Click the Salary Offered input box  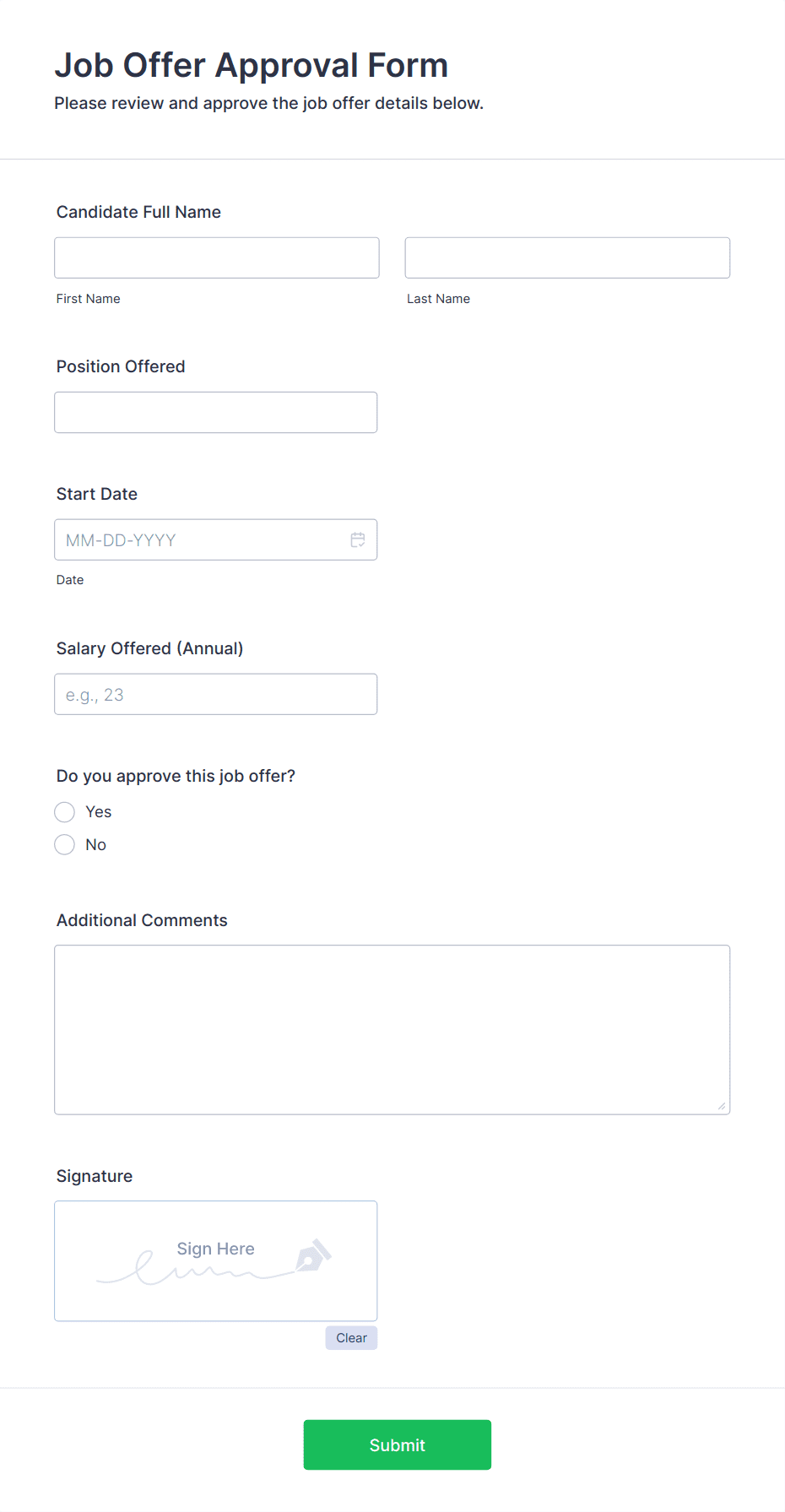coord(215,694)
